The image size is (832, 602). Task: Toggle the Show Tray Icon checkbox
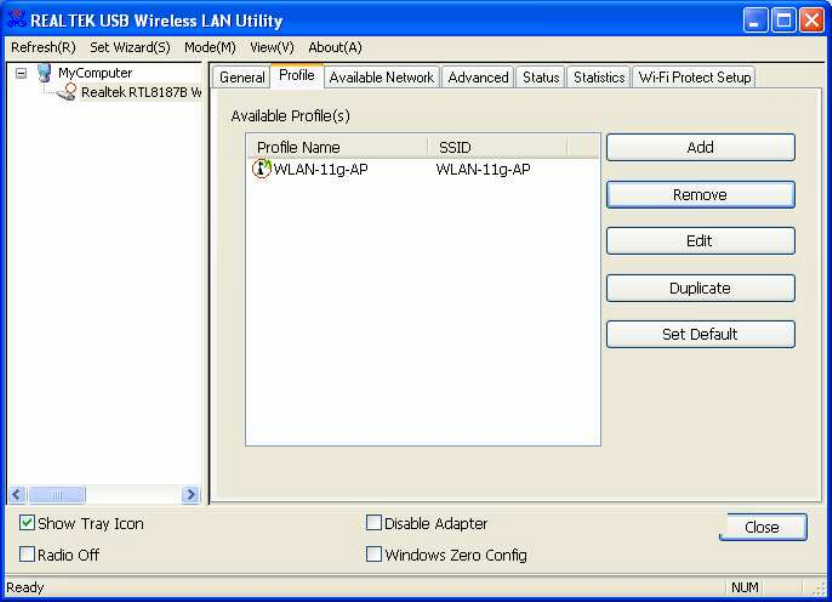[x=27, y=523]
